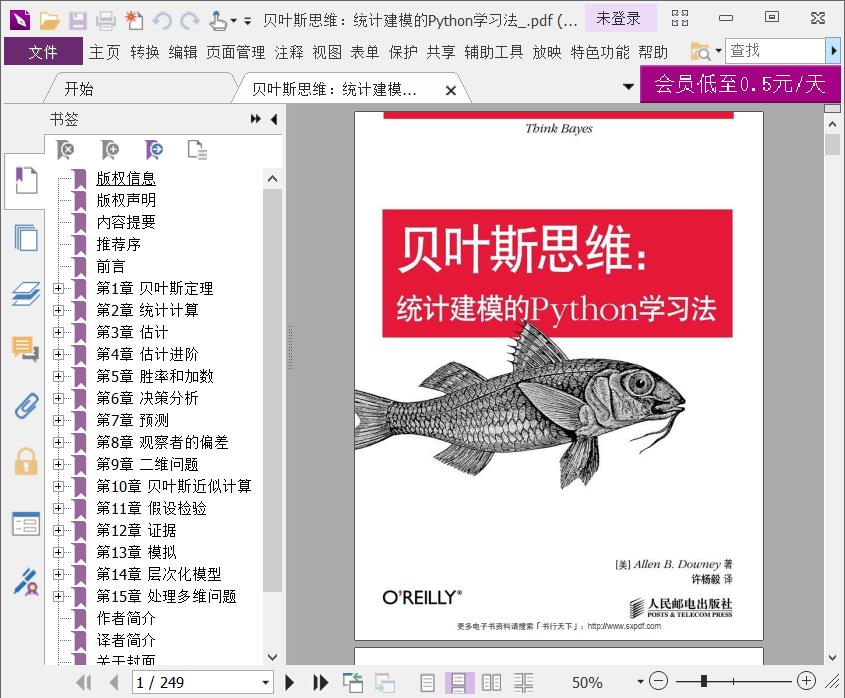This screenshot has height=698, width=845.
Task: Click the search go arrow button
Action: [833, 51]
